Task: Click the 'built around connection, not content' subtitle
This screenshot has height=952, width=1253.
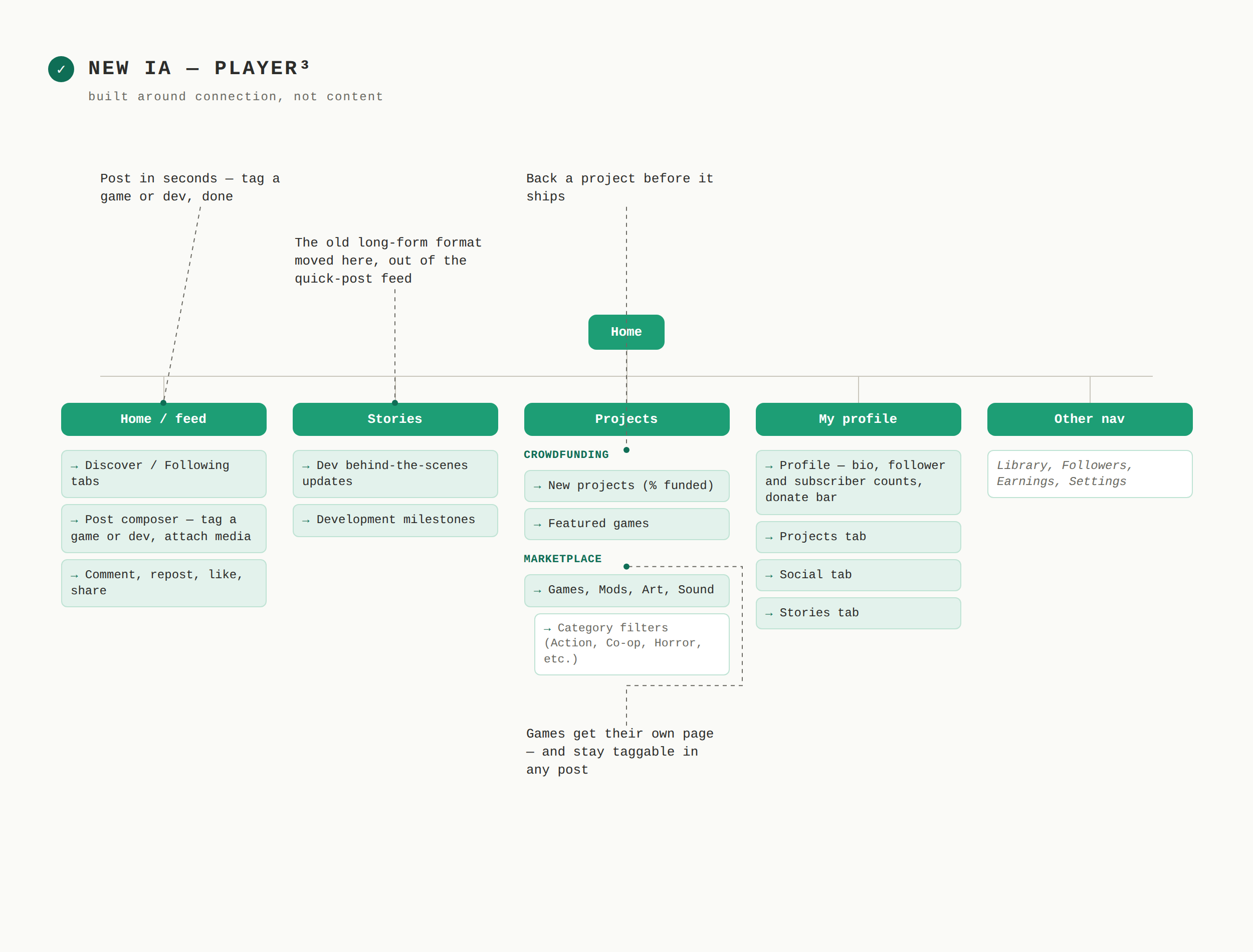Action: pos(236,97)
